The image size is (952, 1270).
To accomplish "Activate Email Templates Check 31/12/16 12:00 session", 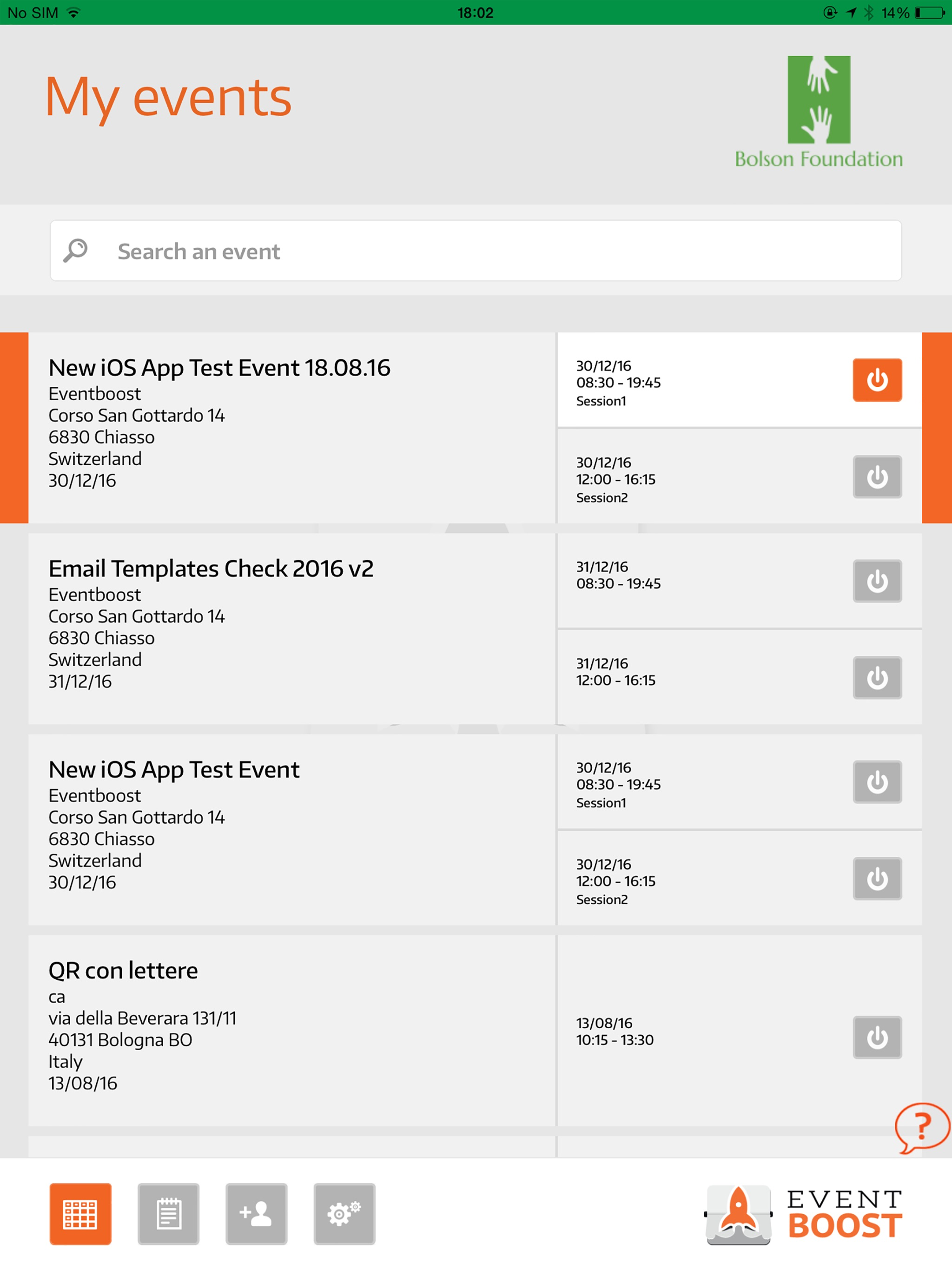I will click(877, 677).
